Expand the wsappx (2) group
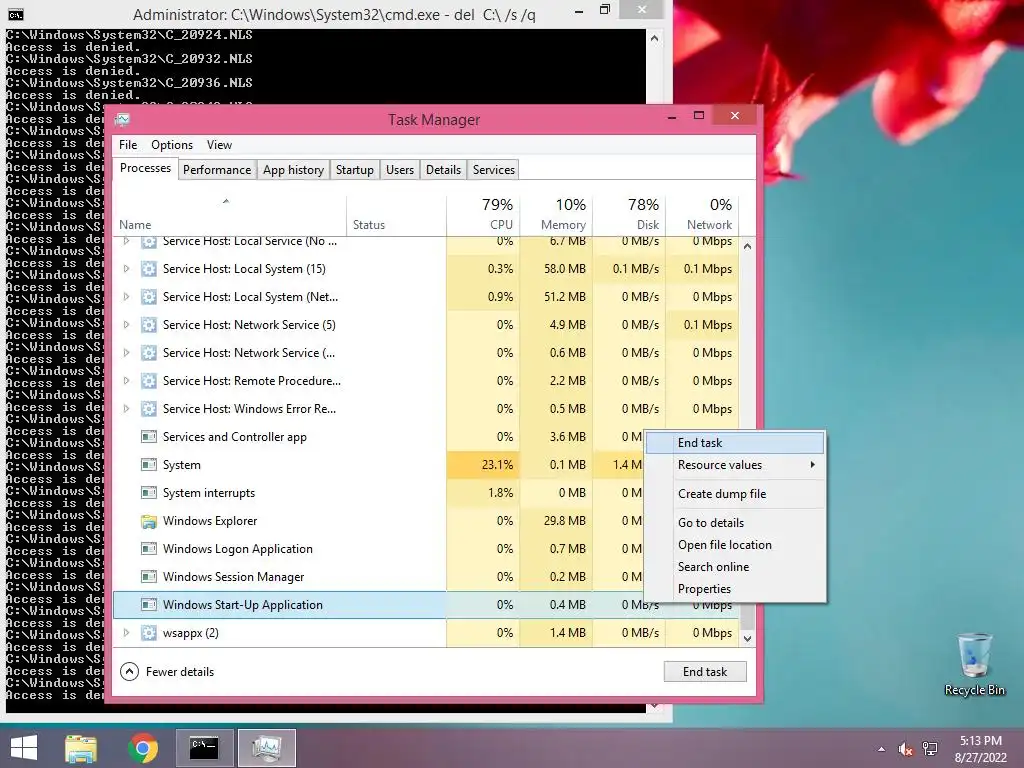This screenshot has height=768, width=1024. pyautogui.click(x=127, y=633)
